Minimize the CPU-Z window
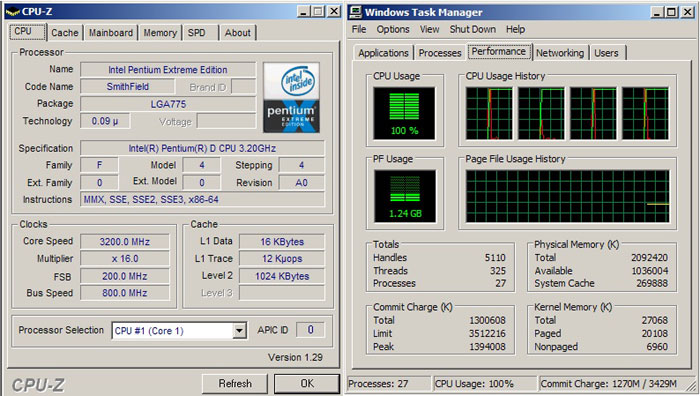Viewport: 700px width, 396px height. [x=304, y=11]
